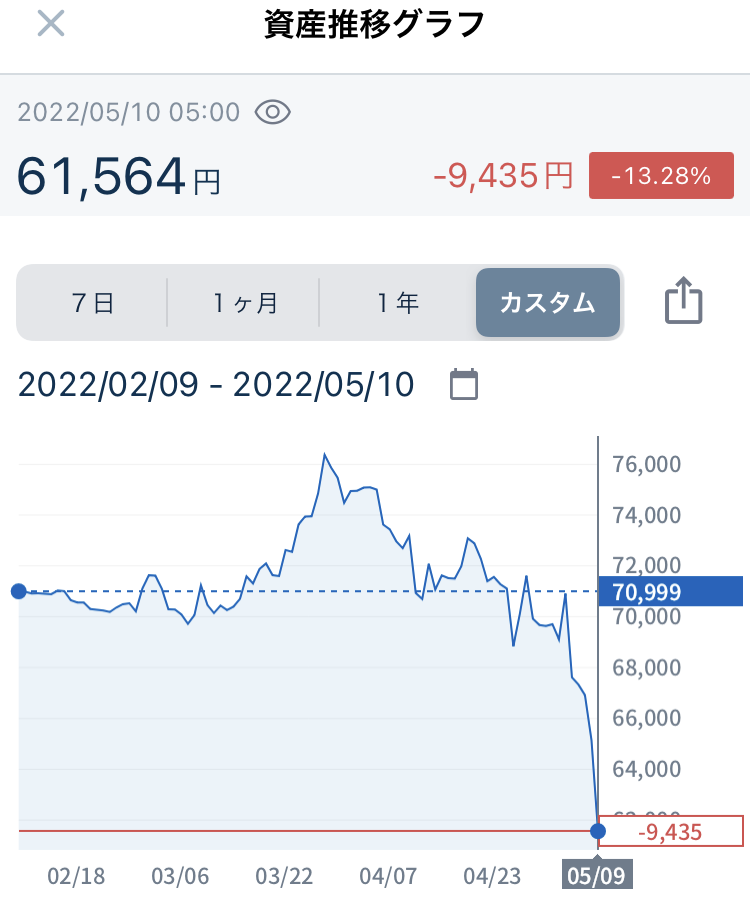
Task: Tap the -9,435円 change amount
Action: pyautogui.click(x=503, y=175)
